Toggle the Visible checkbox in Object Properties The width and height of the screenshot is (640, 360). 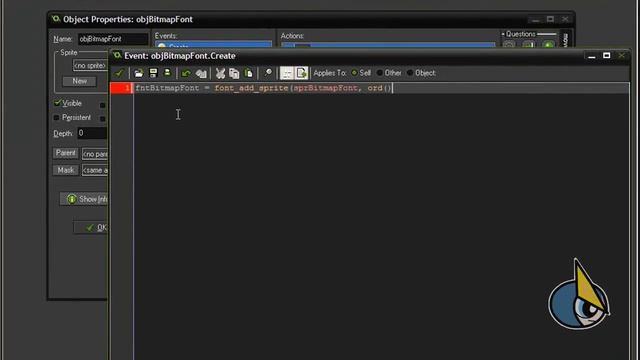57,103
